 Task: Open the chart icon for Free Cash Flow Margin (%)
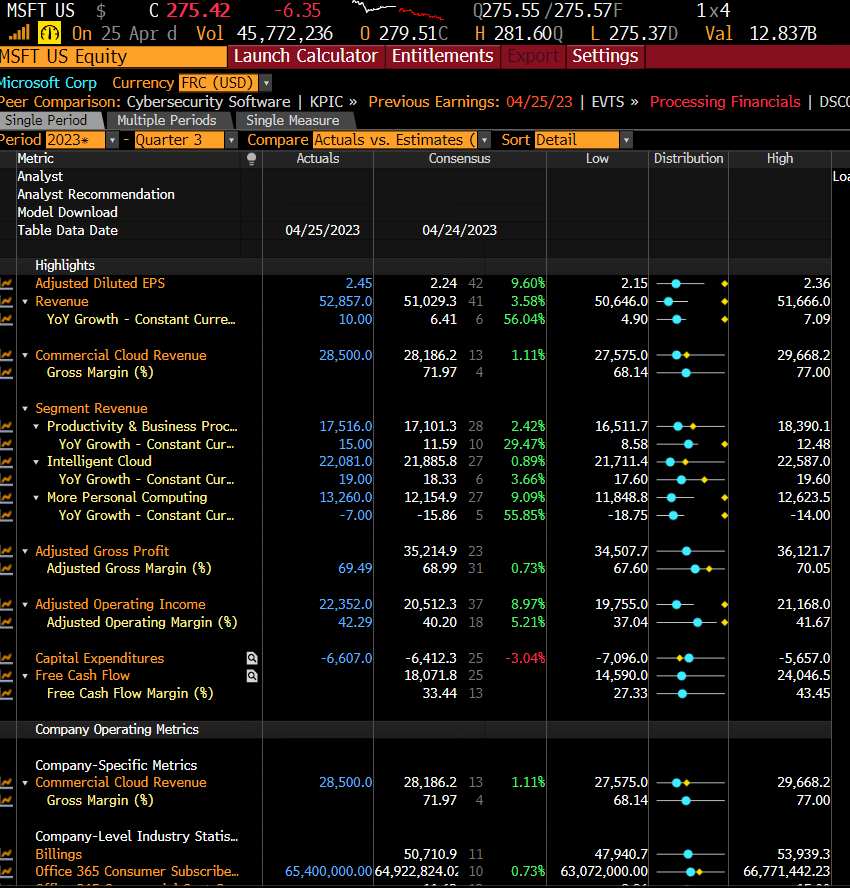(x=6, y=693)
